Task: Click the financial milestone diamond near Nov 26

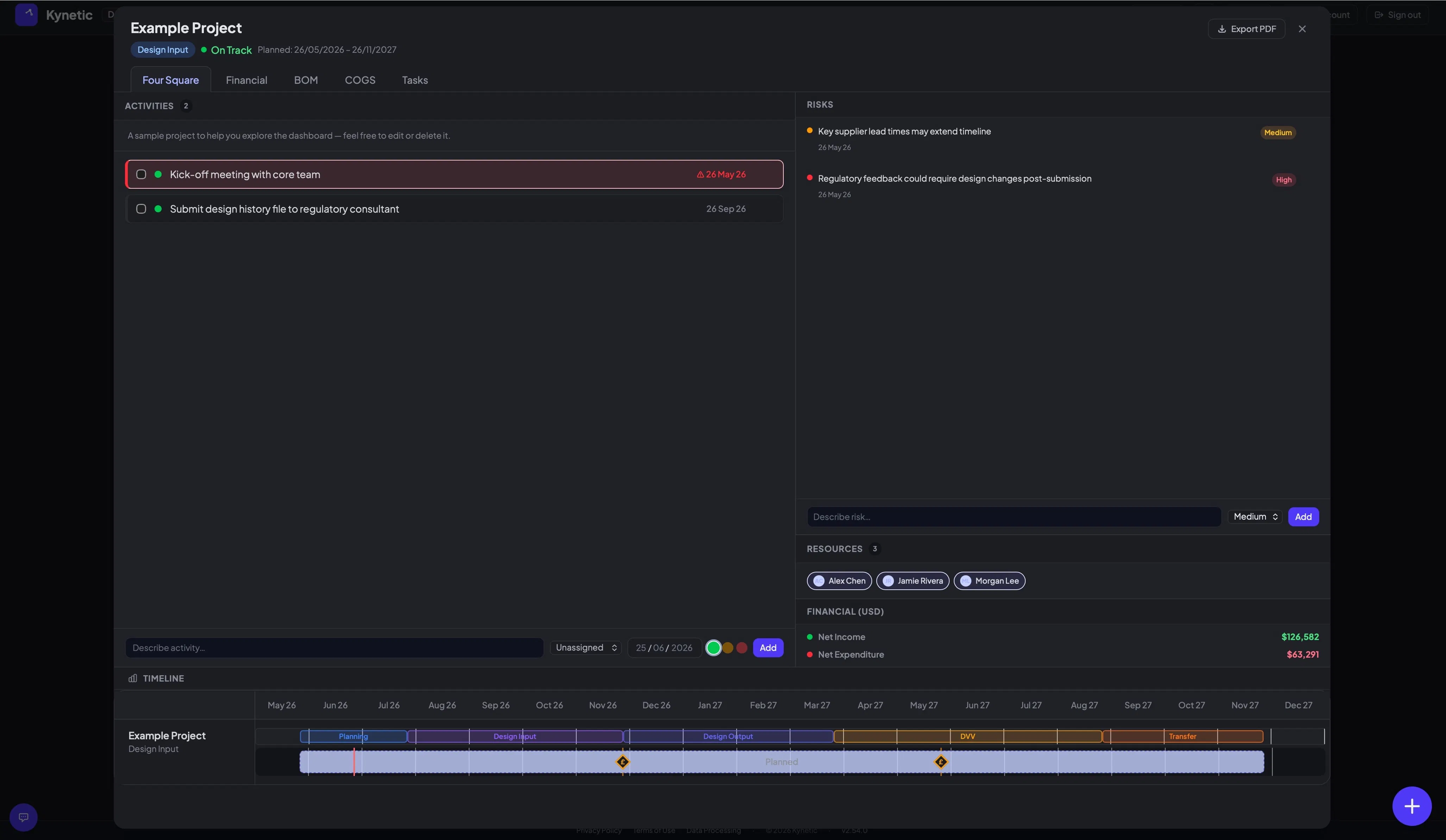Action: pyautogui.click(x=622, y=762)
